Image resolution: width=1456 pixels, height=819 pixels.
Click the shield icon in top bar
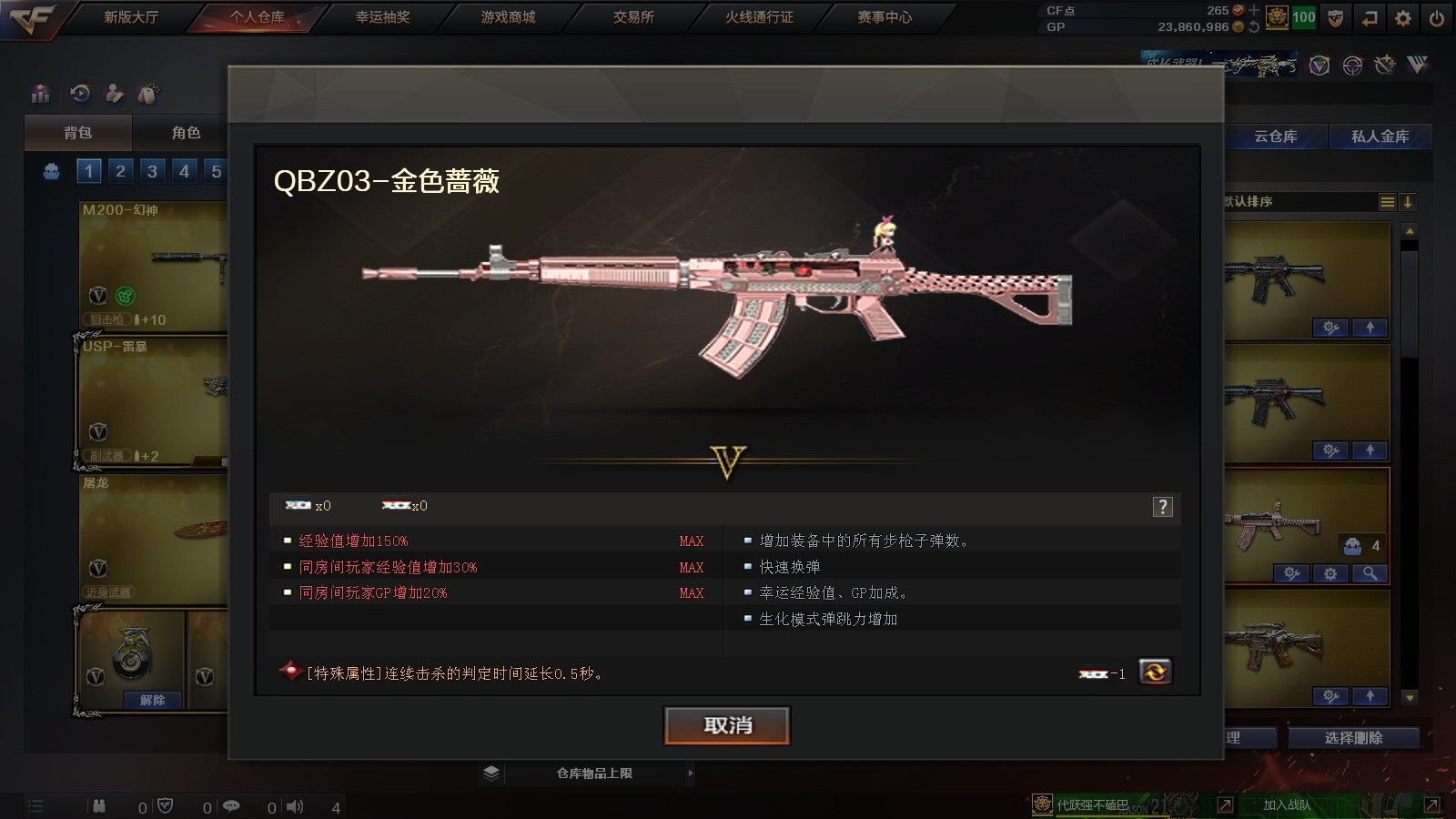(1335, 18)
